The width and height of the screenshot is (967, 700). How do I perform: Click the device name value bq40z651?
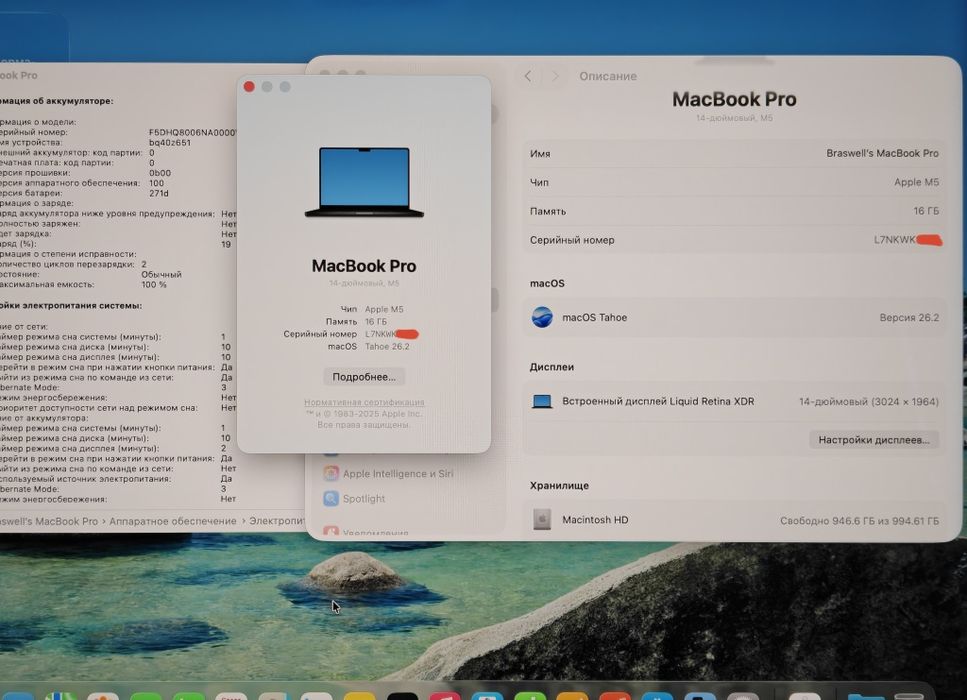coord(170,142)
